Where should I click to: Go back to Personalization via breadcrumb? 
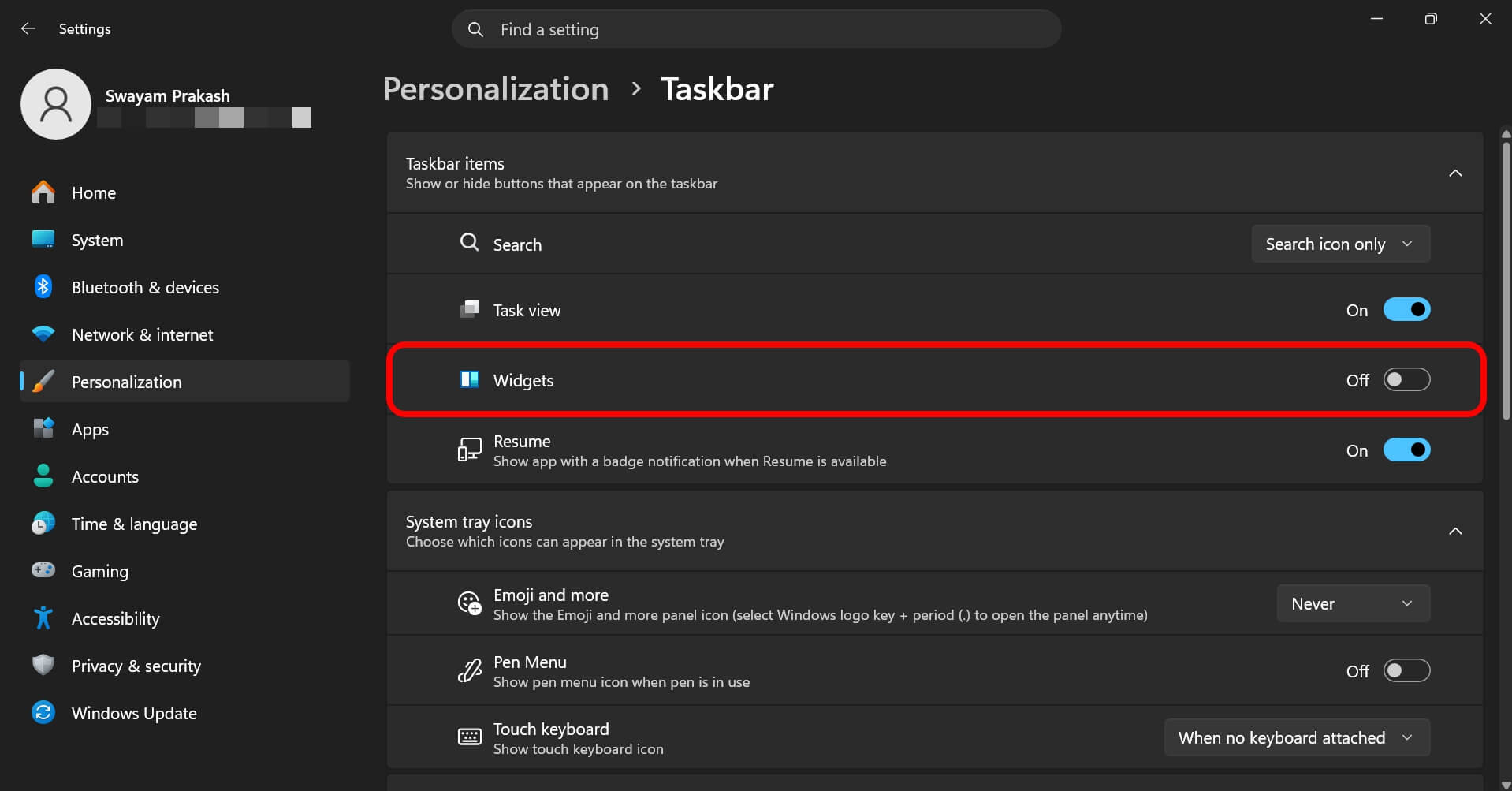(496, 89)
